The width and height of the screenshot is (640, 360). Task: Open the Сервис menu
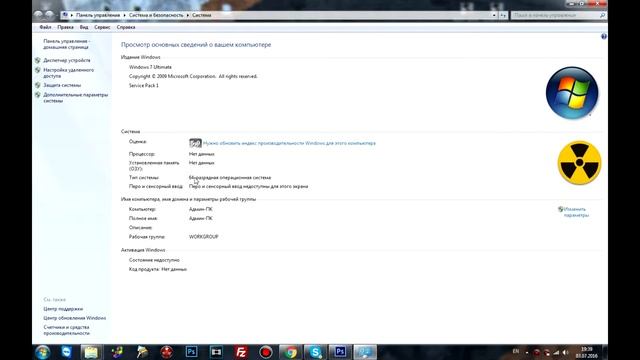[102, 27]
